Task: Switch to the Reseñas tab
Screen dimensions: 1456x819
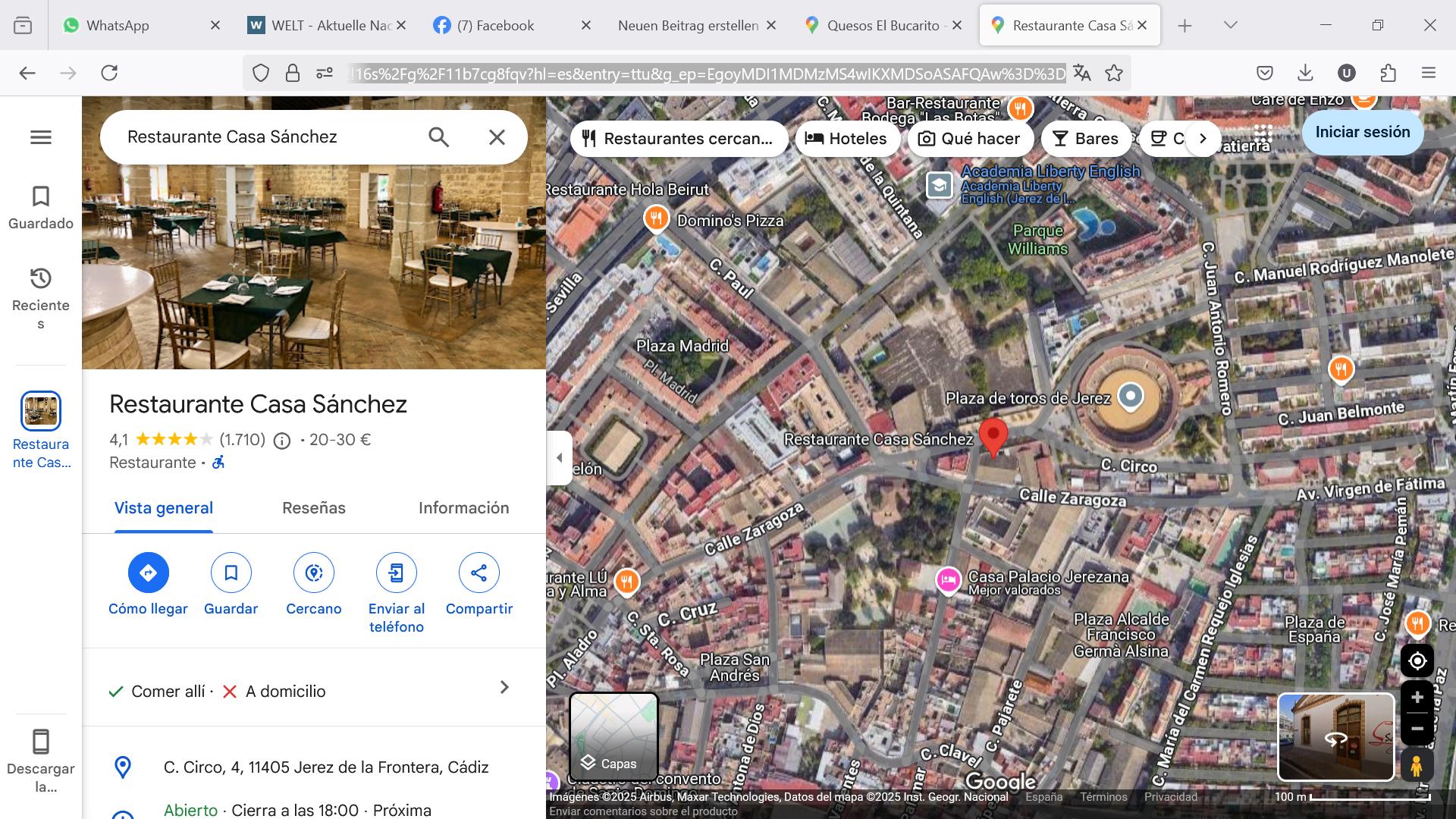Action: pyautogui.click(x=313, y=508)
